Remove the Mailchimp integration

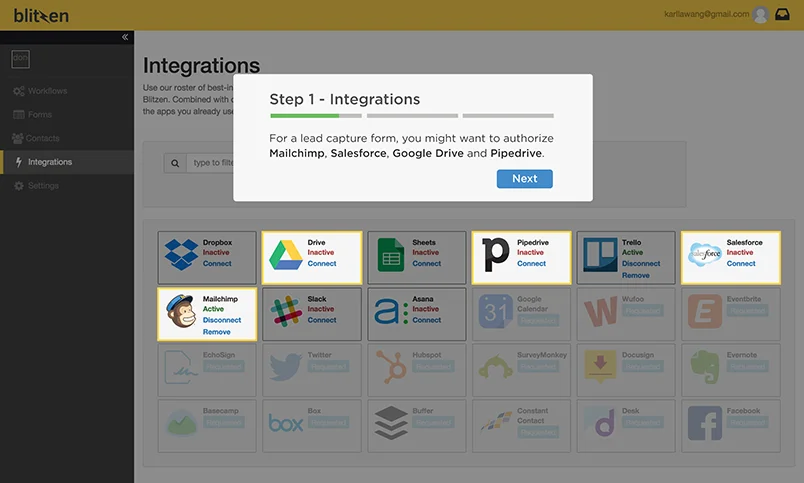pyautogui.click(x=216, y=332)
